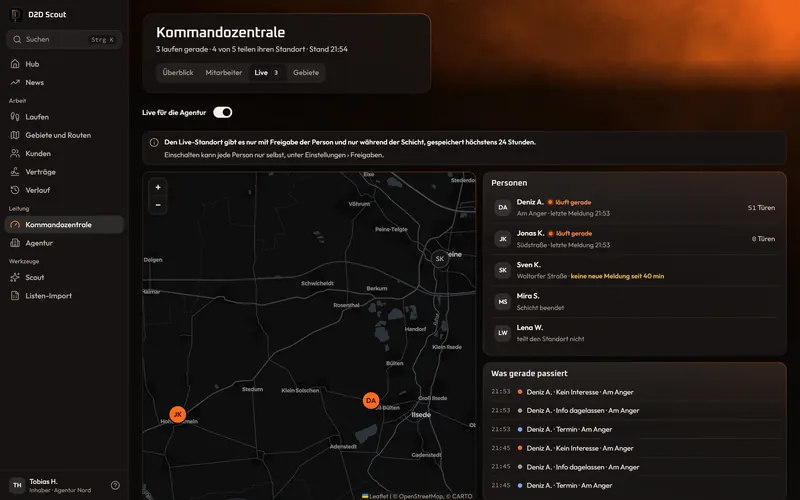Click the JK avatar in Personen
The width and height of the screenshot is (800, 500).
503,239
